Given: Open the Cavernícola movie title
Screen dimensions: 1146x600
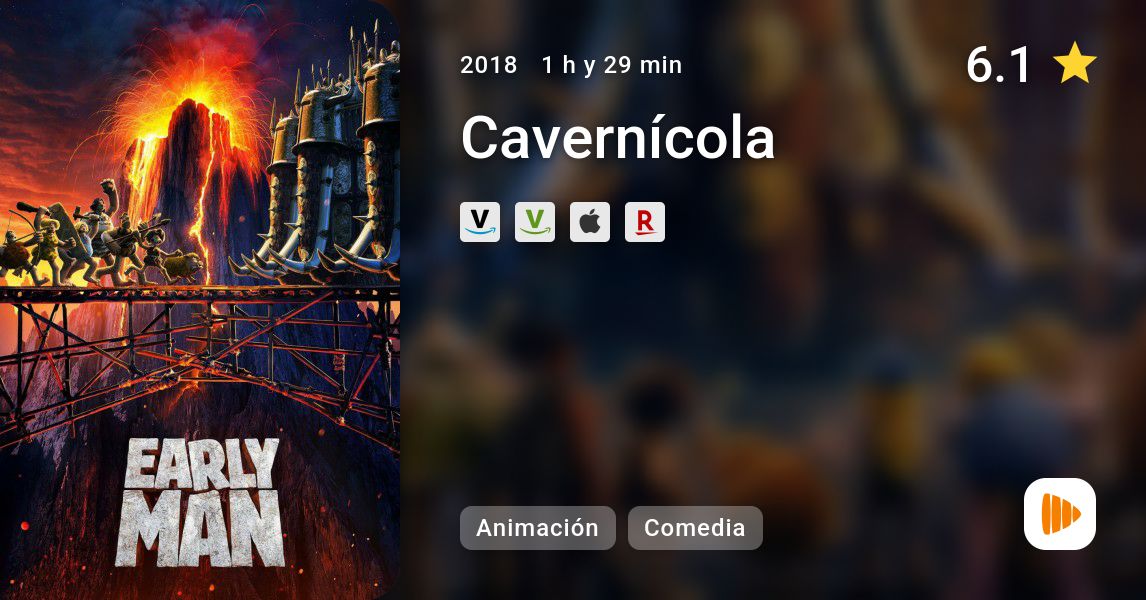Looking at the screenshot, I should pyautogui.click(x=618, y=137).
